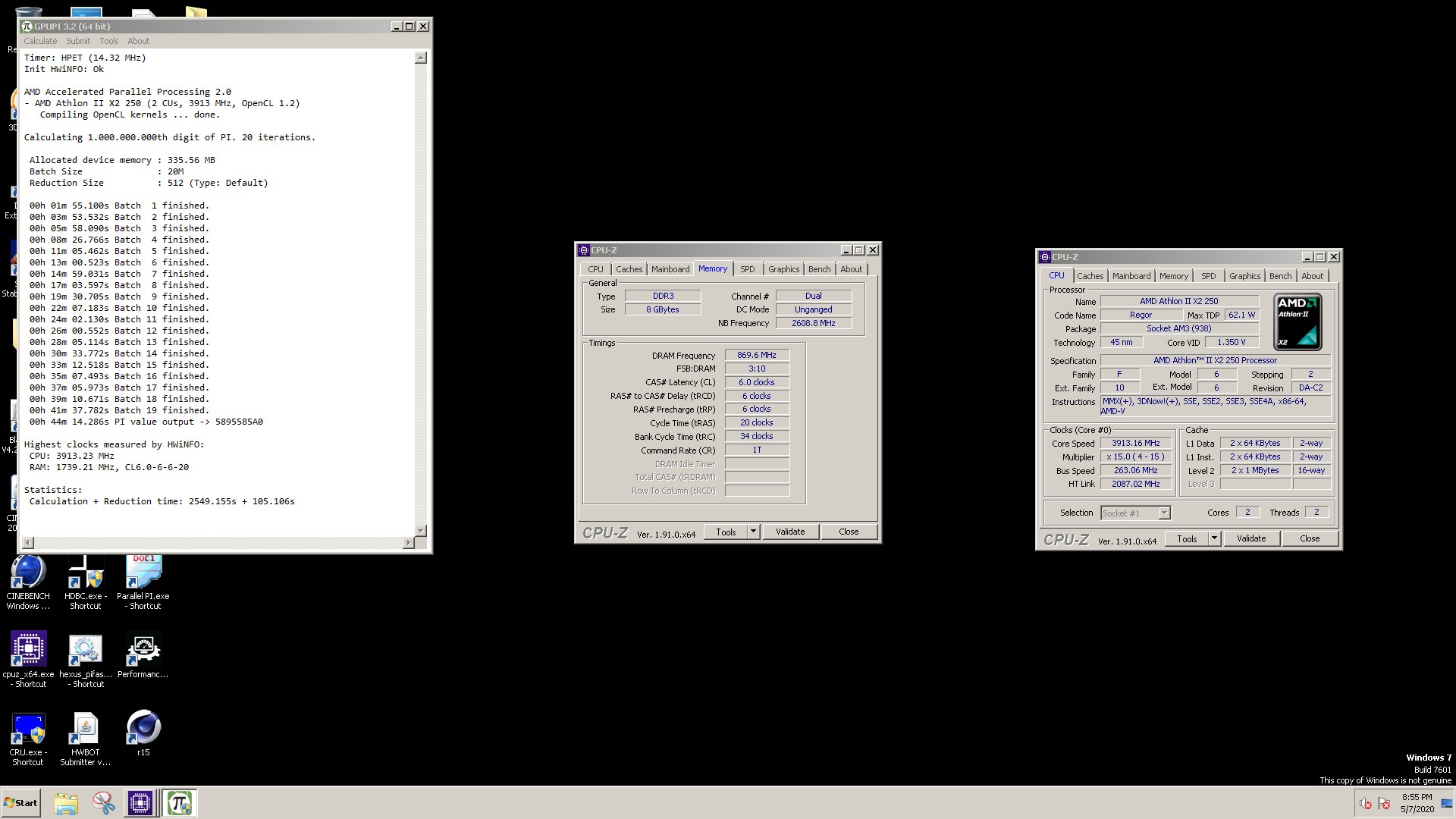The height and width of the screenshot is (819, 1456).
Task: Expand Tools dropdown arrow in right CPU-Z
Action: (1214, 539)
